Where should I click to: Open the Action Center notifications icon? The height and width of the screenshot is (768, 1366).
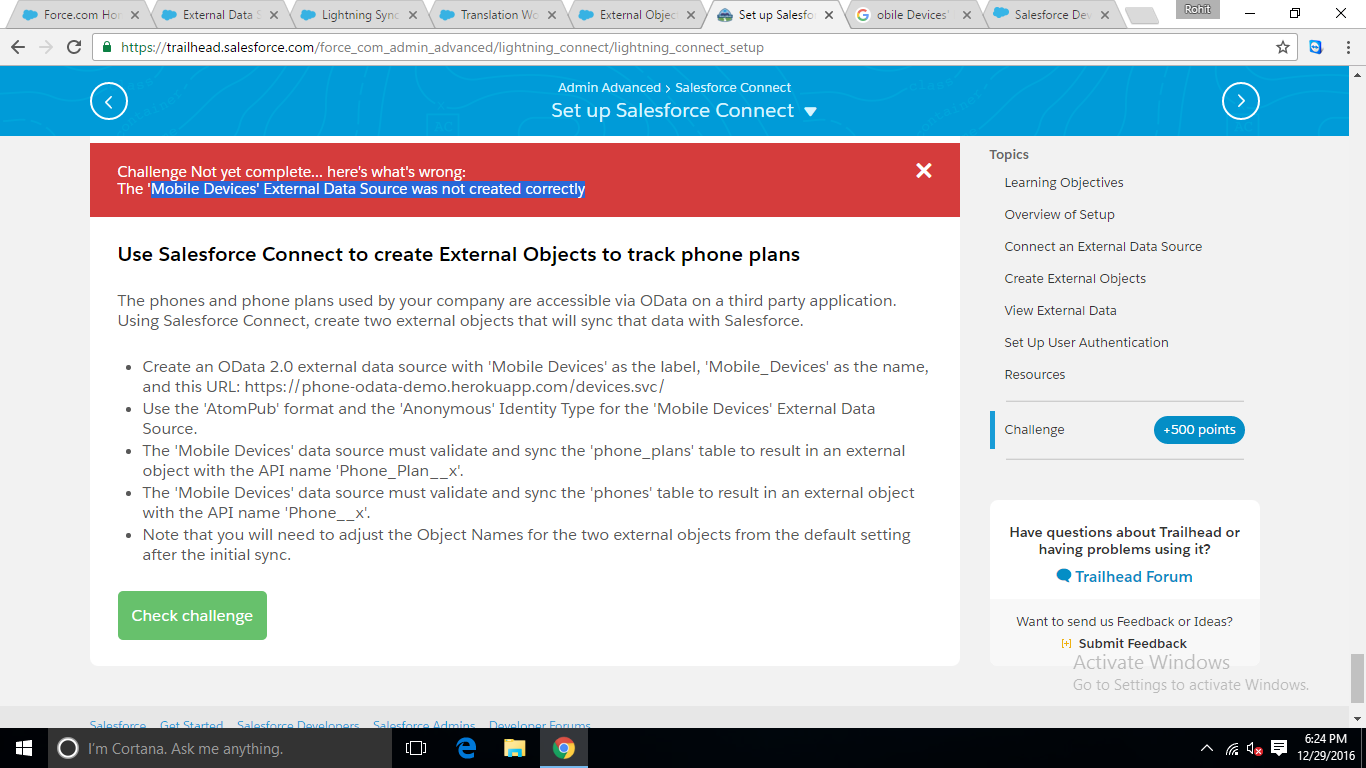tap(1280, 749)
